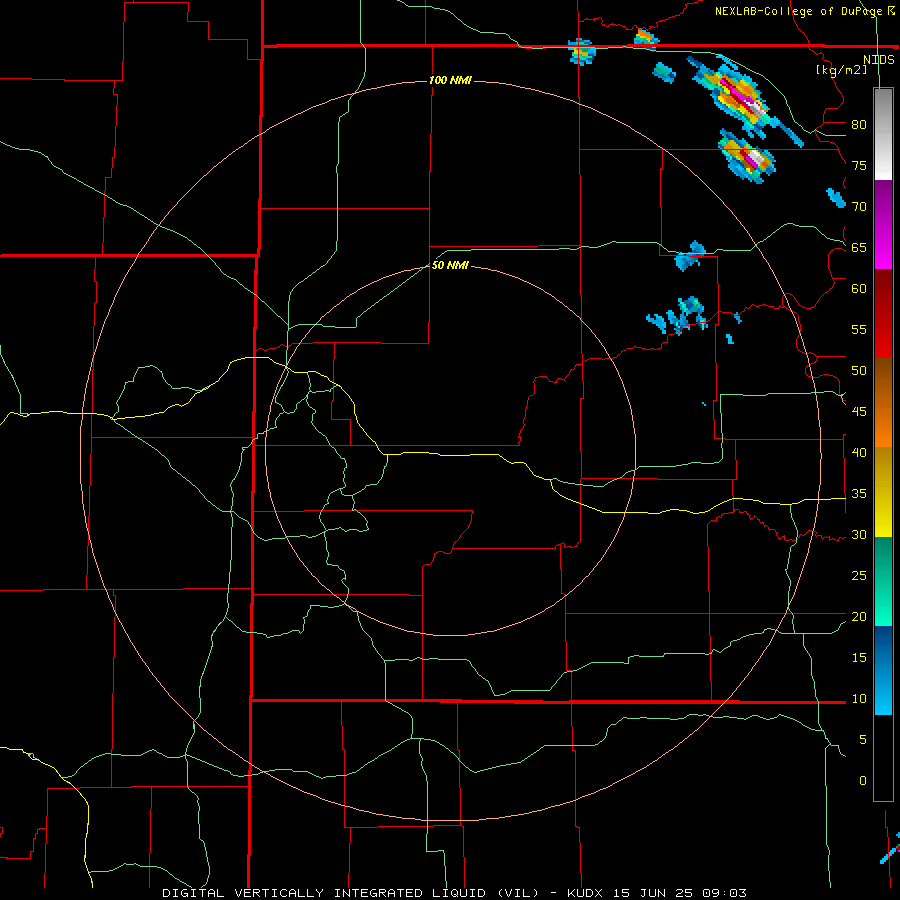
Task: Select the legend value 15
Action: click(859, 658)
